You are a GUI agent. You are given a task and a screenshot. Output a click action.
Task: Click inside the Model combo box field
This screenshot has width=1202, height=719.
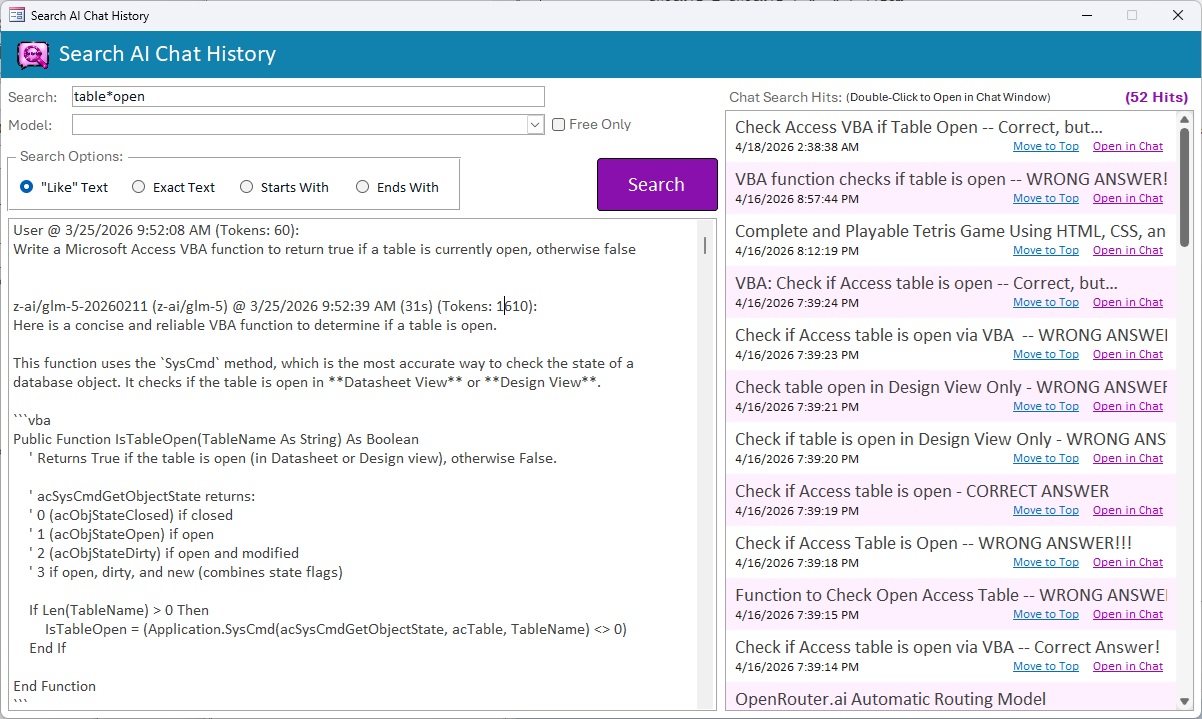298,125
